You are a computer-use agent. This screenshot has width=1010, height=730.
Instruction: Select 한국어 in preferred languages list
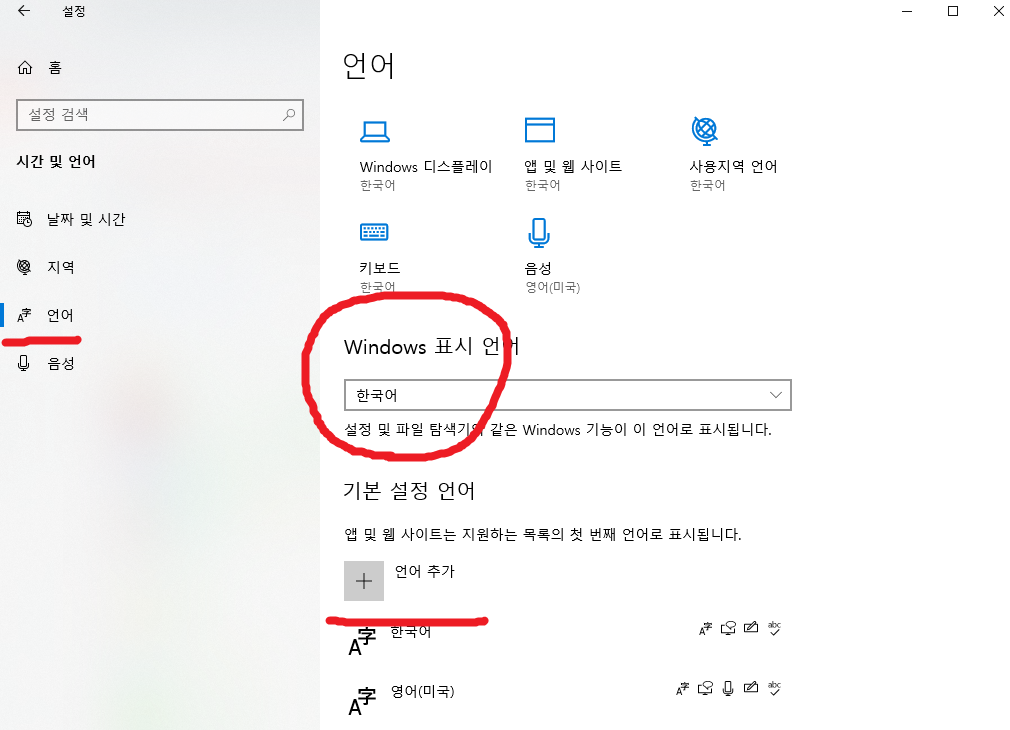coord(411,631)
